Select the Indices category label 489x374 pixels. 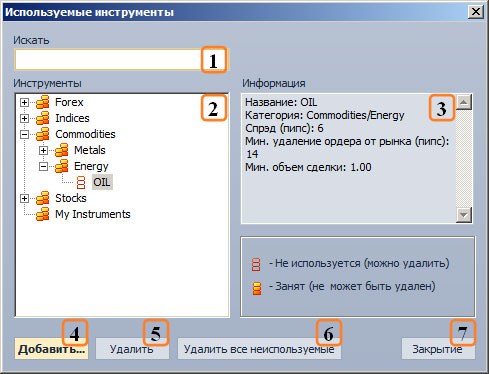pos(72,118)
